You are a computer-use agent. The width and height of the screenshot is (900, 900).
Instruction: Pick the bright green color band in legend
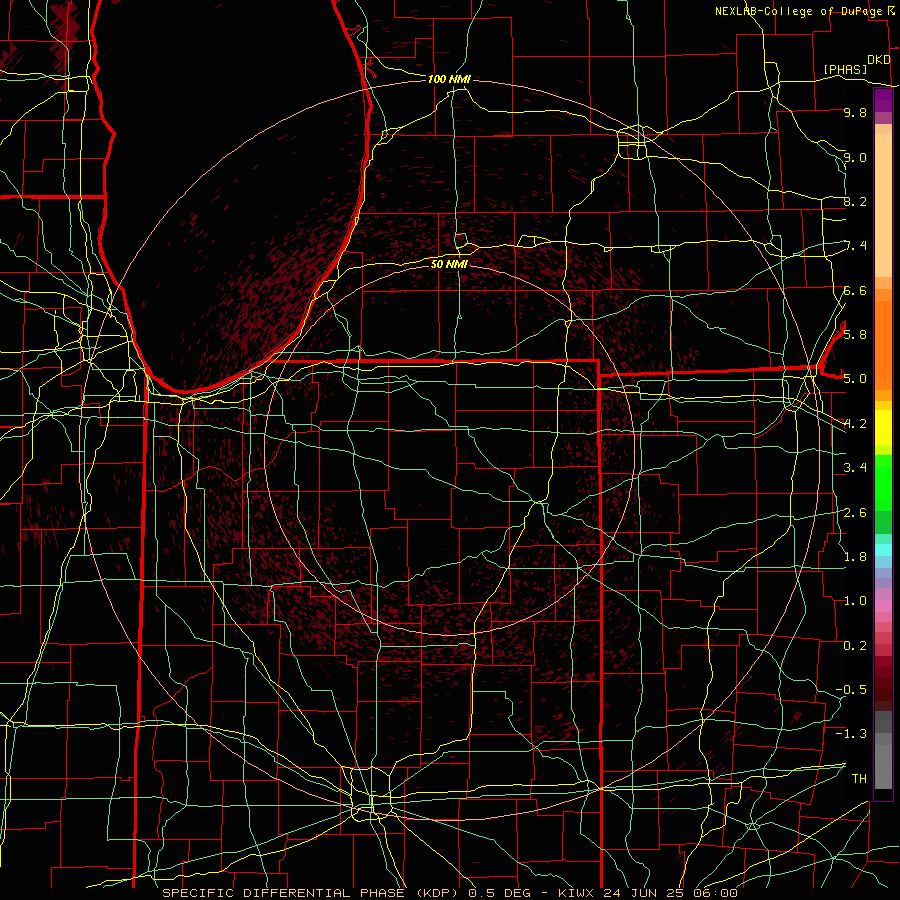[883, 482]
